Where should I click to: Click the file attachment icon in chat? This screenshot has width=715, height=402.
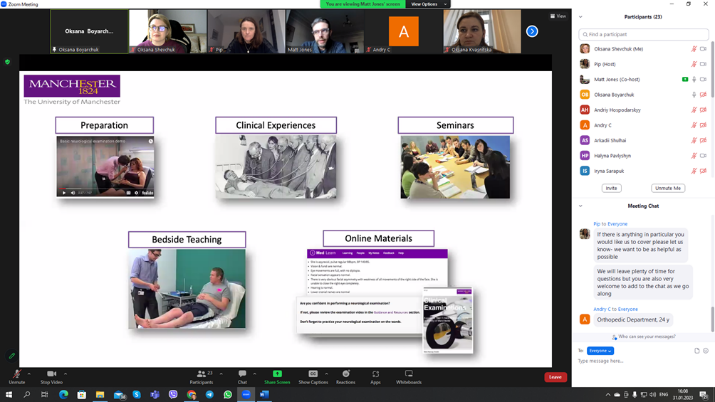coord(697,351)
